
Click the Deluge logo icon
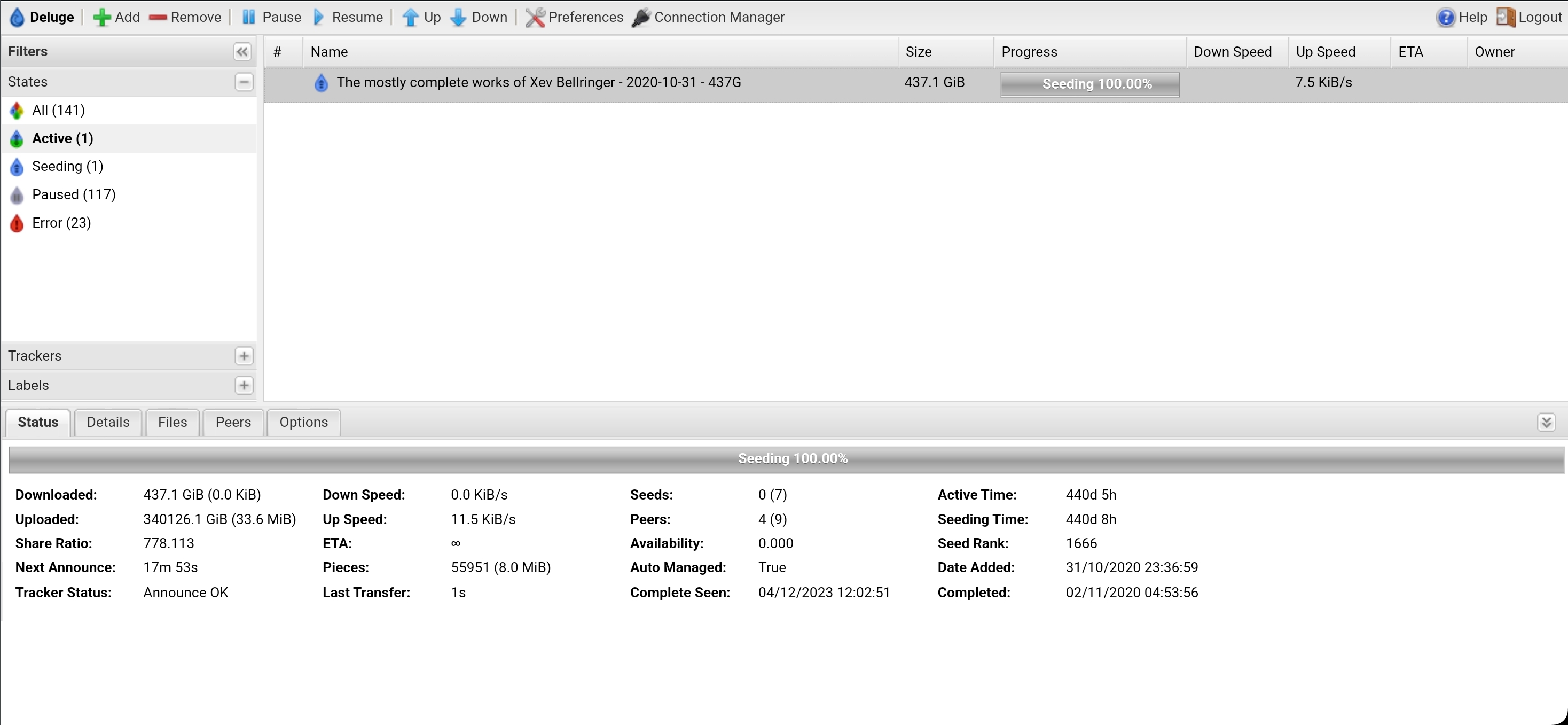click(x=17, y=17)
